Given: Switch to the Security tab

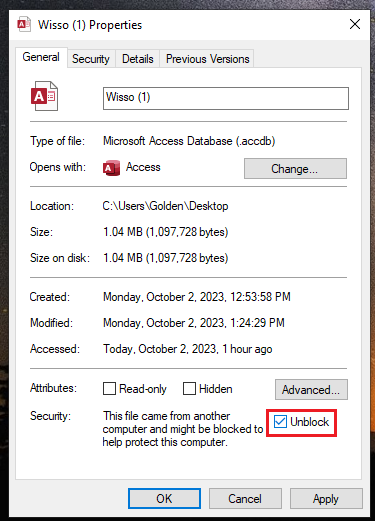Looking at the screenshot, I should tap(91, 59).
